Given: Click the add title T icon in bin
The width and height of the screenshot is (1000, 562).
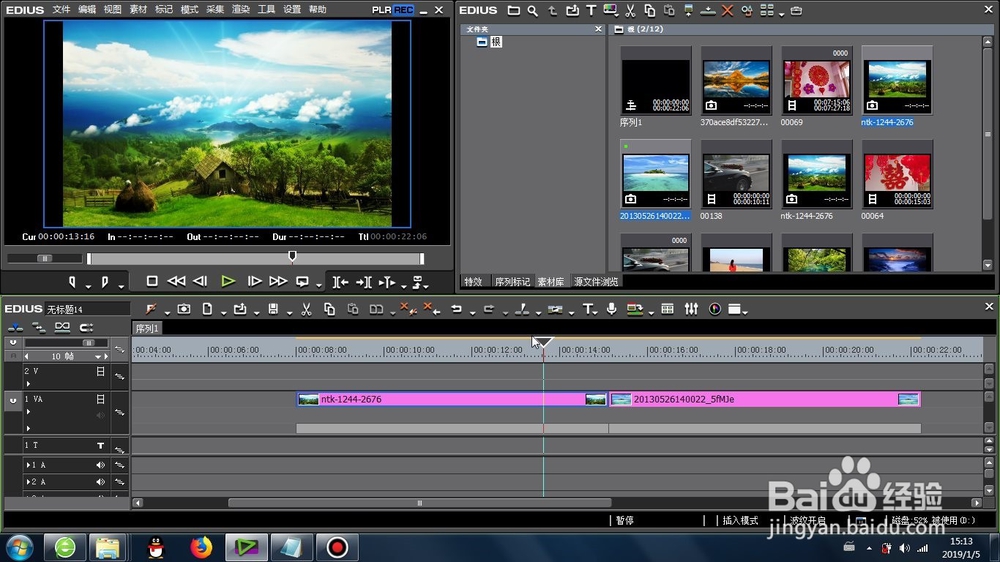Looking at the screenshot, I should tap(591, 10).
